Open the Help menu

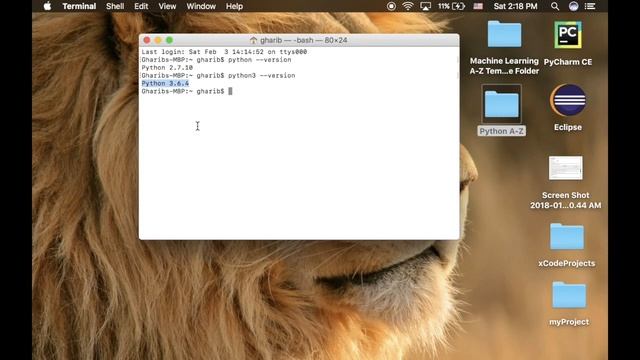point(234,6)
